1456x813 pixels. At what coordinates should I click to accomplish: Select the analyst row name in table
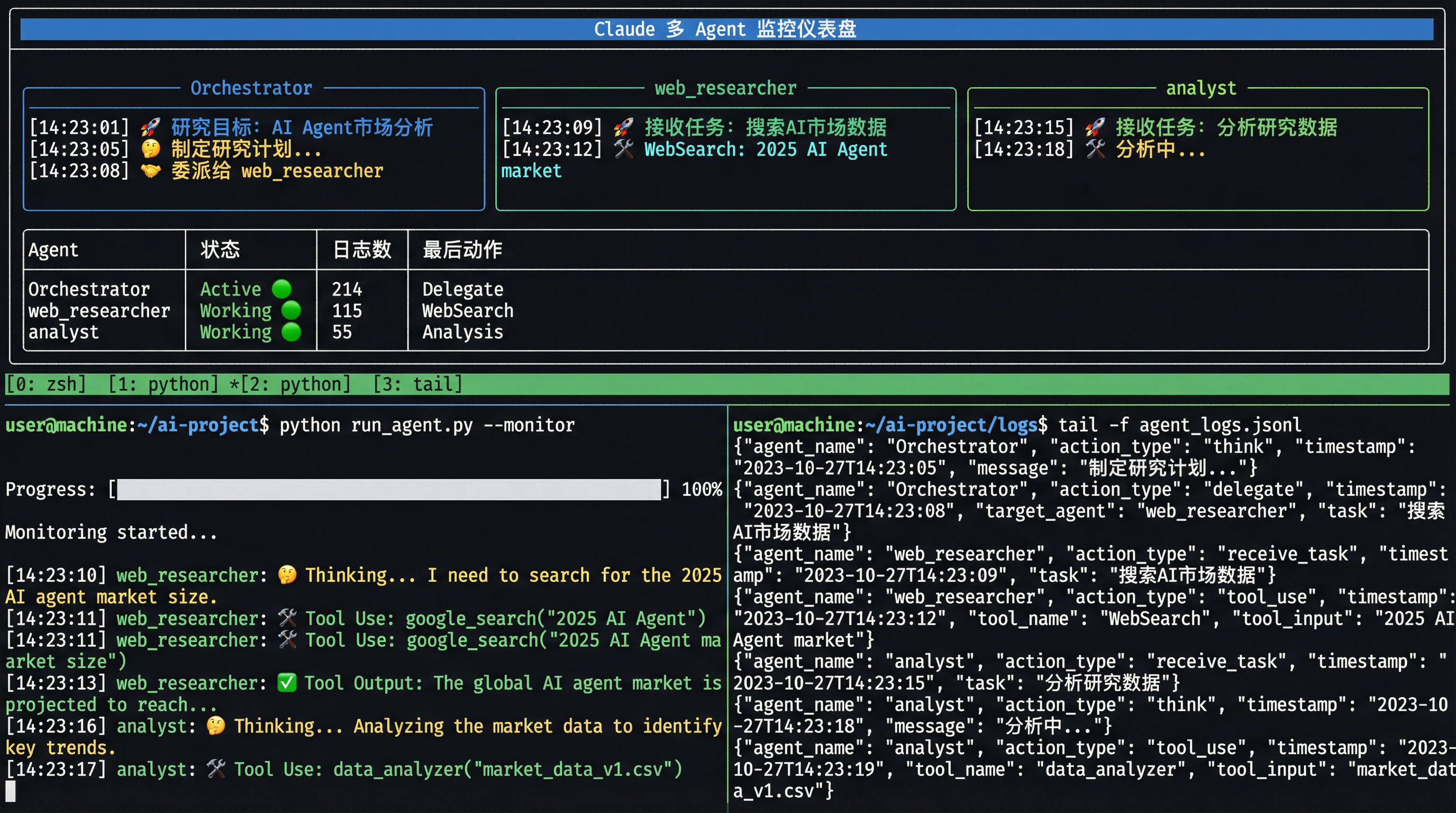pos(63,332)
